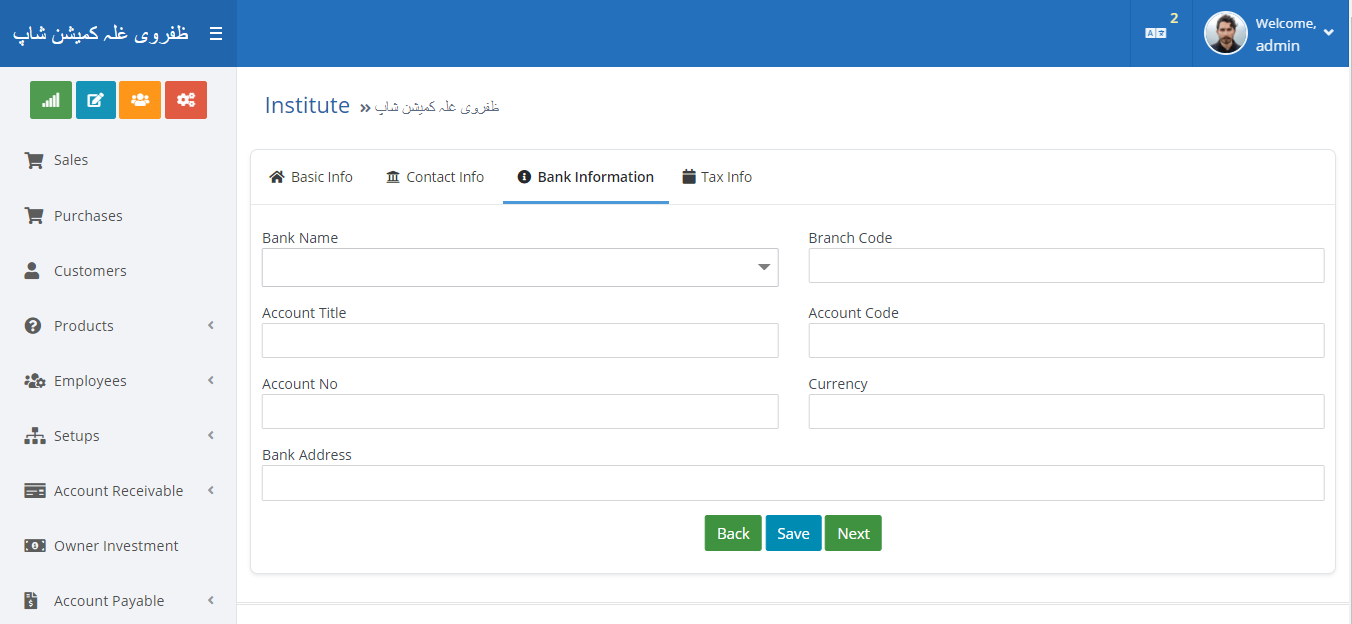Image resolution: width=1352 pixels, height=624 pixels.
Task: Click the orange users group shortcut icon
Action: (140, 100)
